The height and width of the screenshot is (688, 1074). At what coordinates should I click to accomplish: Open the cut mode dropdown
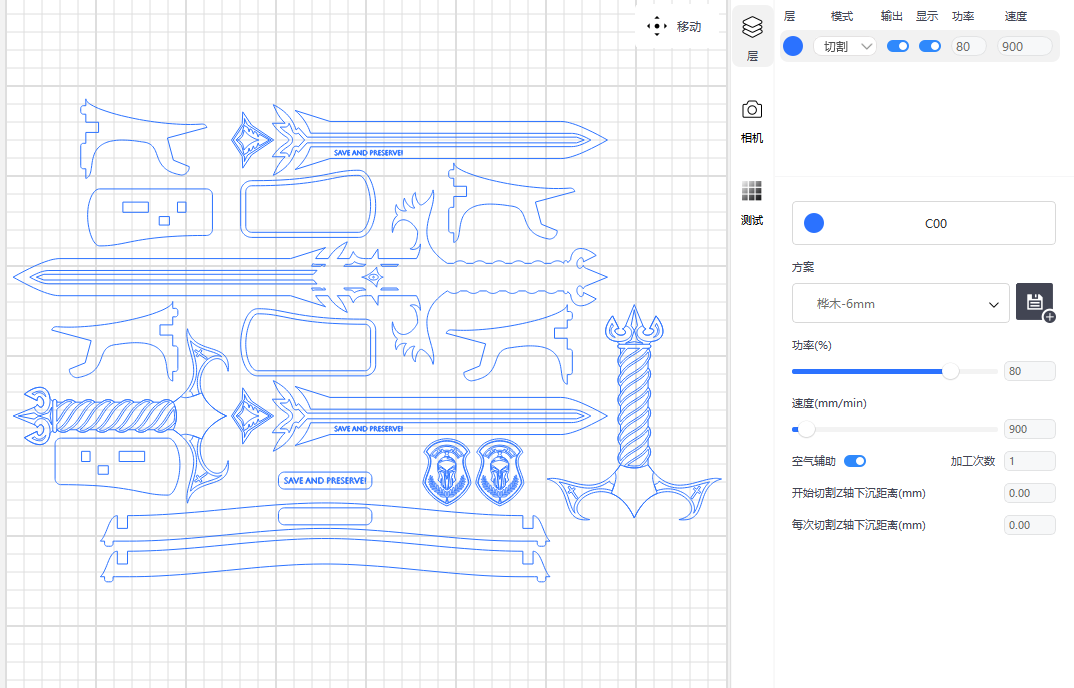[x=844, y=46]
